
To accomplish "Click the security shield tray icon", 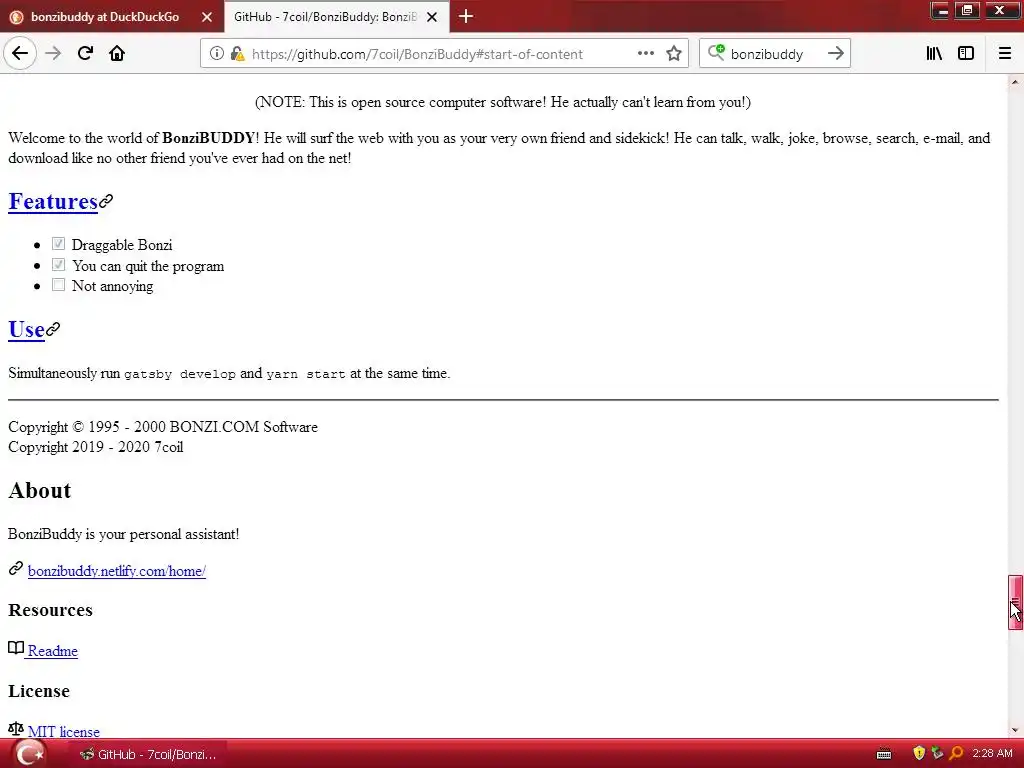I will tap(919, 754).
